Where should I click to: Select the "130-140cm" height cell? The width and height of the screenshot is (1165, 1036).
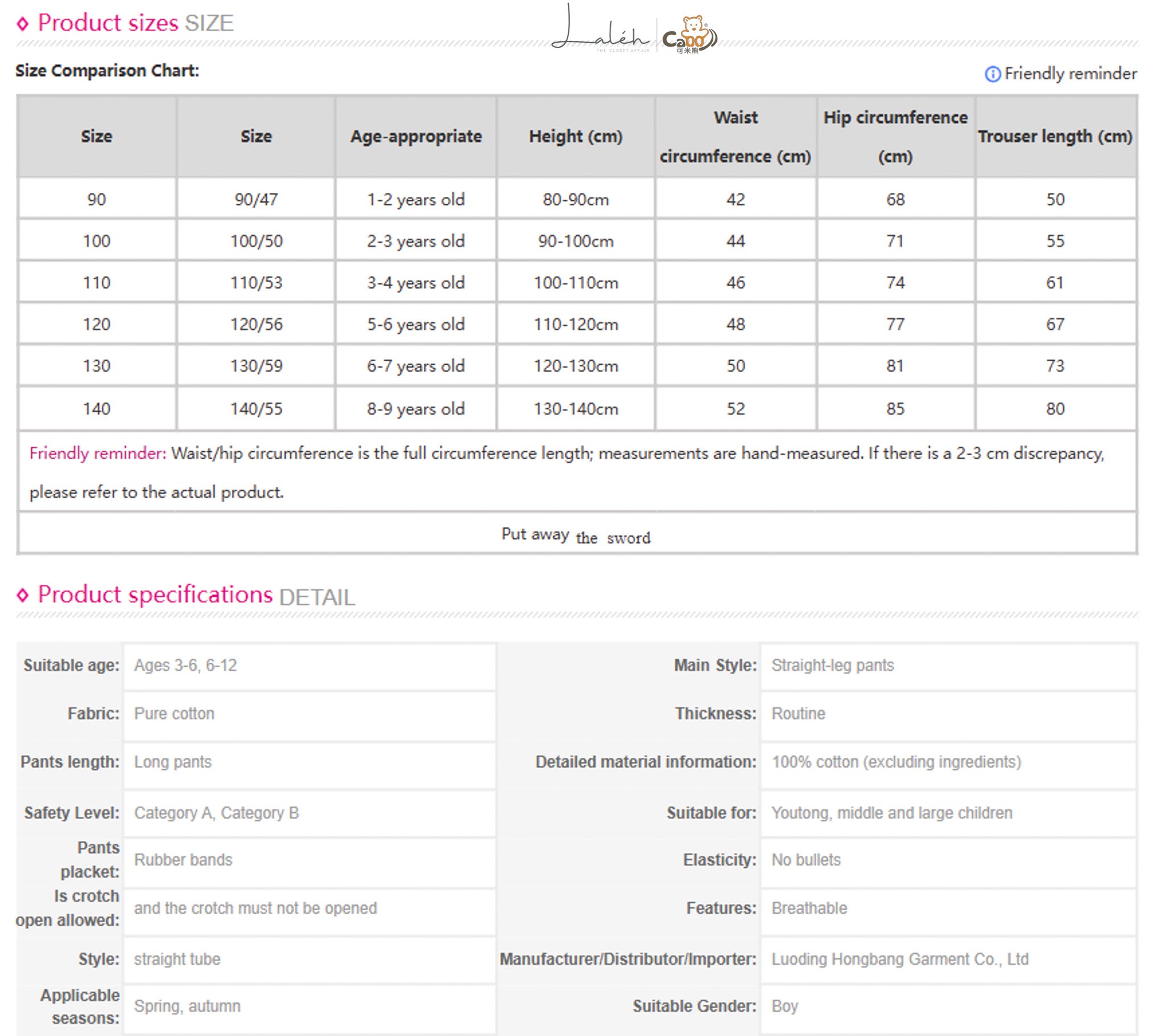(x=576, y=409)
